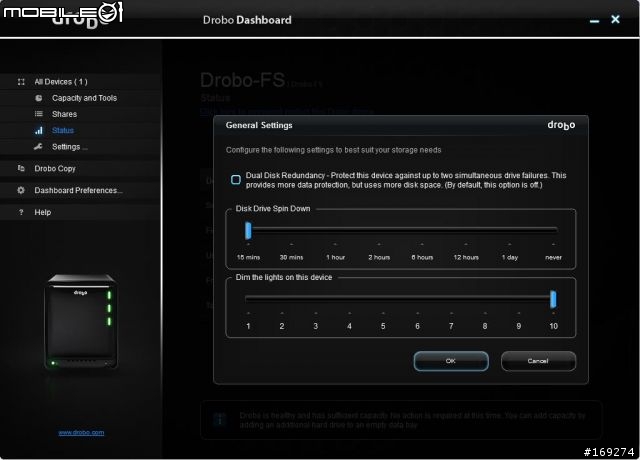Click the Dim the lights slider handle
Screen dimensions: 640x460
(553, 299)
